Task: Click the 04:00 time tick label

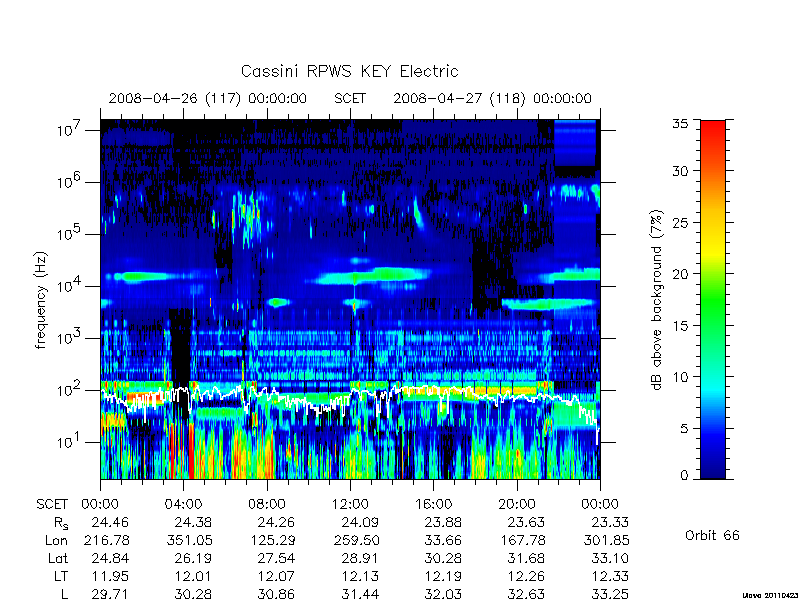Action: 183,505
